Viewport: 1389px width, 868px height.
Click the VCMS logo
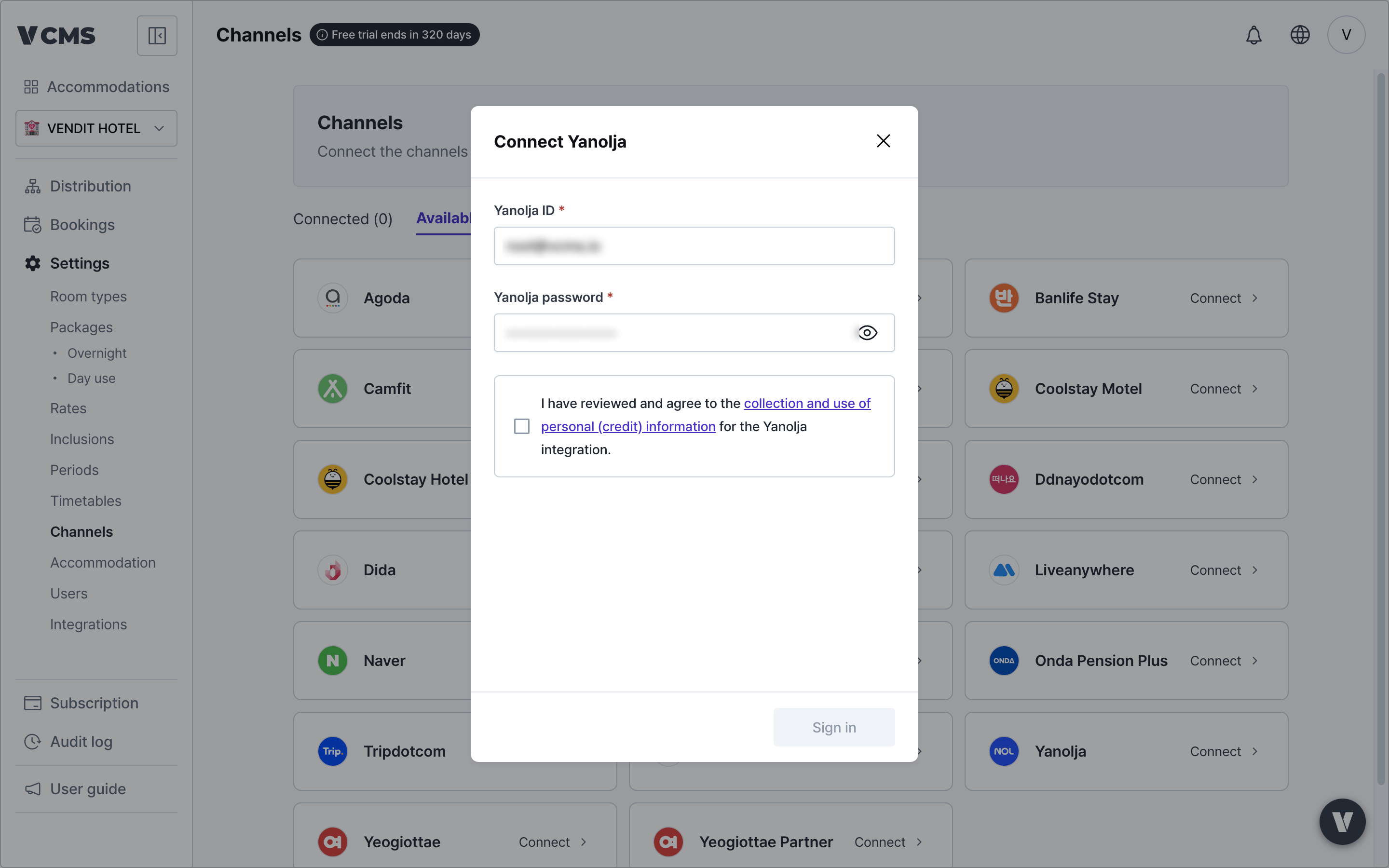(56, 36)
